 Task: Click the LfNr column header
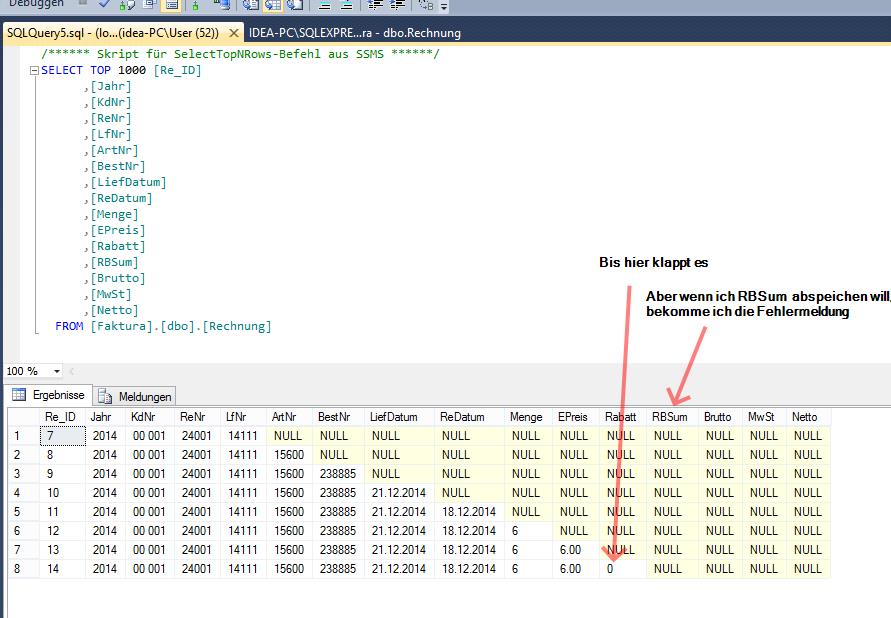243,417
